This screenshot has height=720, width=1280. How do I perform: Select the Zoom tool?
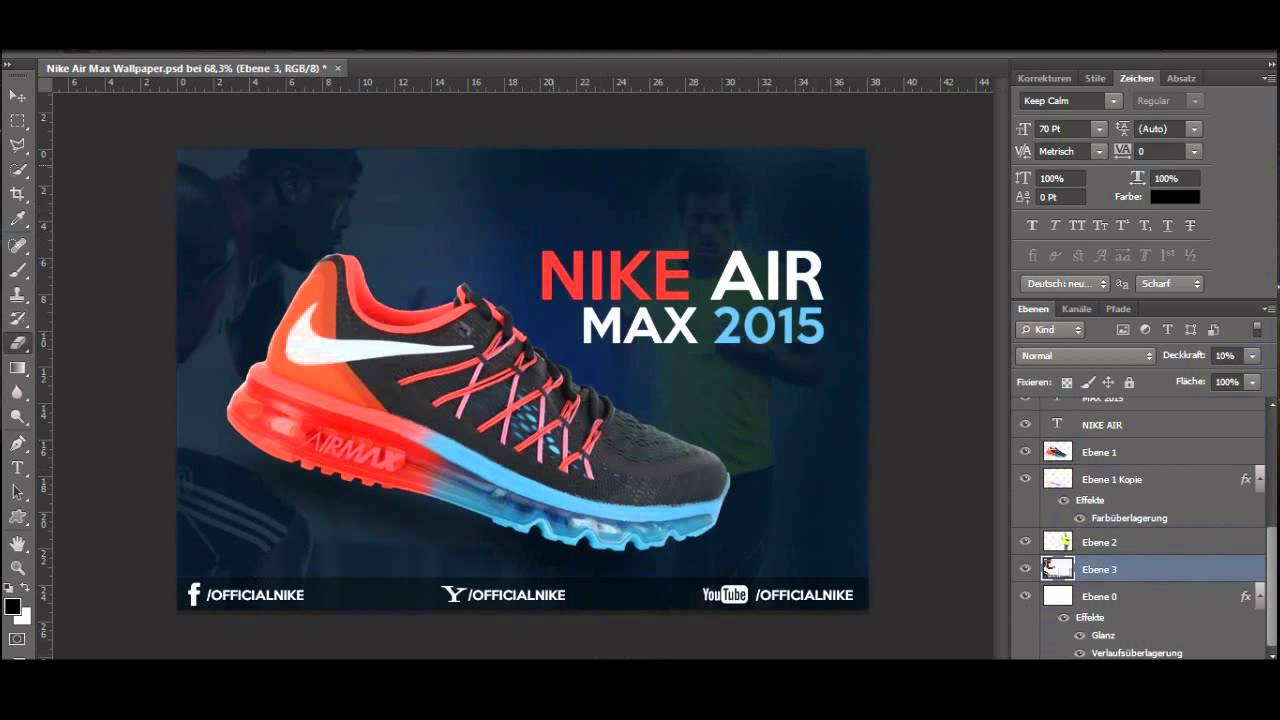click(x=17, y=568)
